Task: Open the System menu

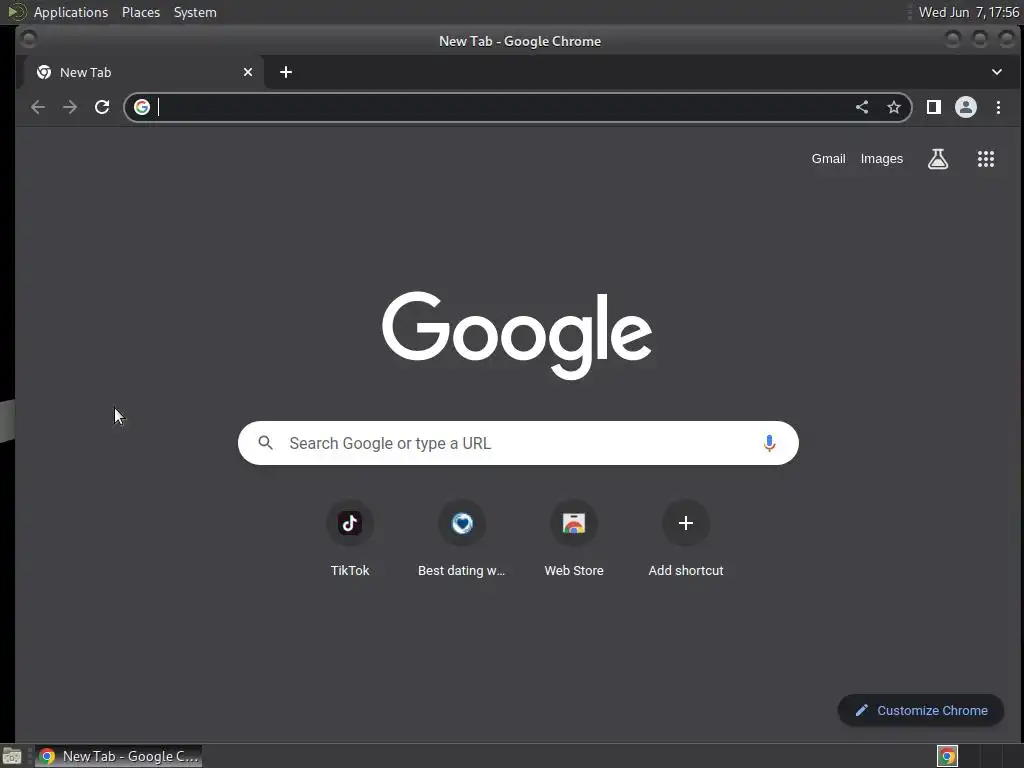Action: coord(195,12)
